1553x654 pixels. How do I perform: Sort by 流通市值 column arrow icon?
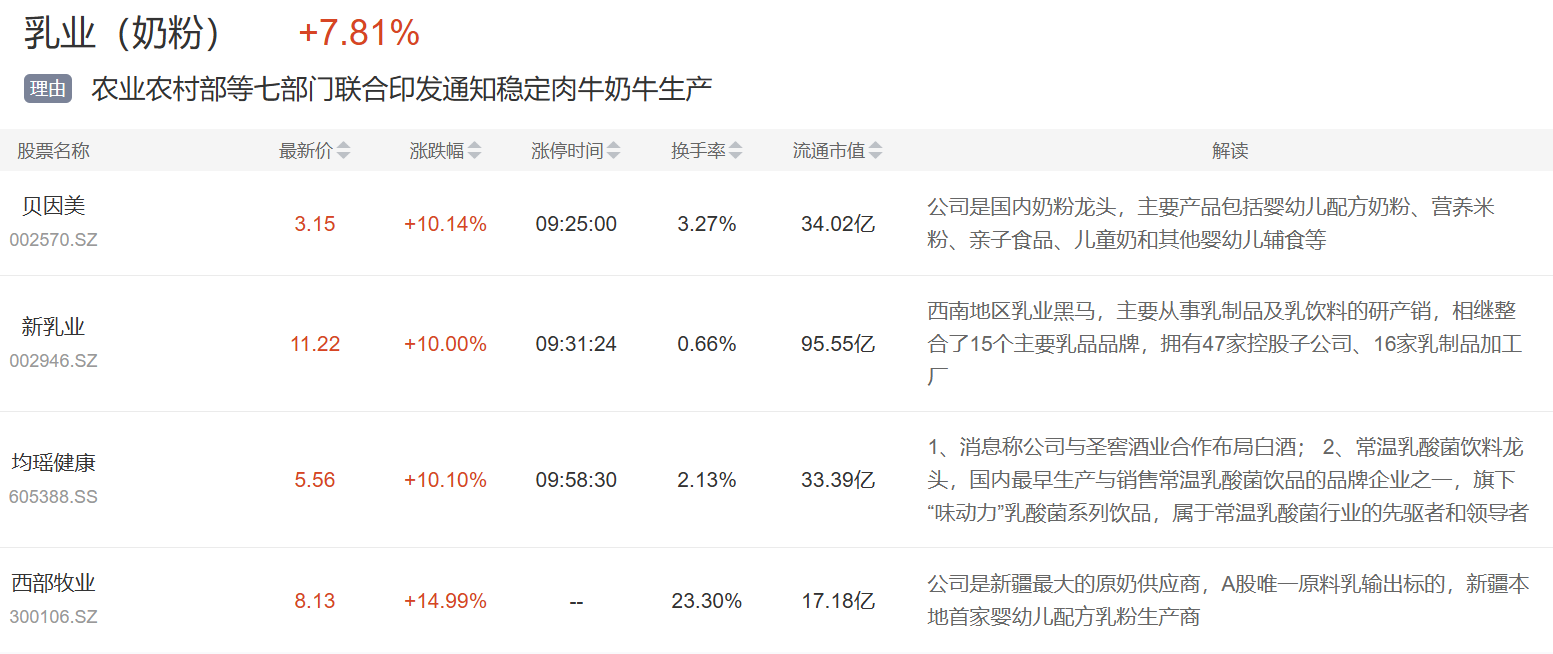[876, 151]
